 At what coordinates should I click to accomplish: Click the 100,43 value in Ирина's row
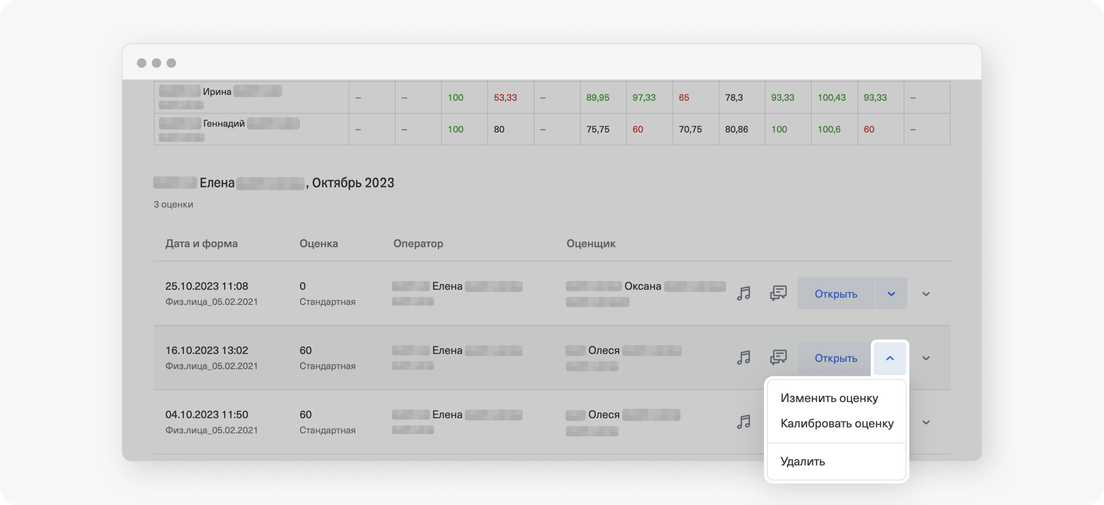pos(832,97)
